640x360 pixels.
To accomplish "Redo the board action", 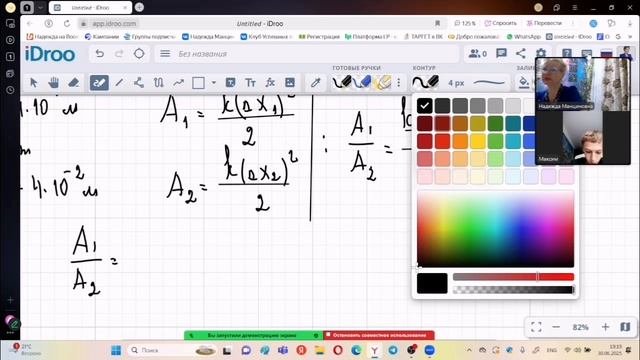I will 119,53.
